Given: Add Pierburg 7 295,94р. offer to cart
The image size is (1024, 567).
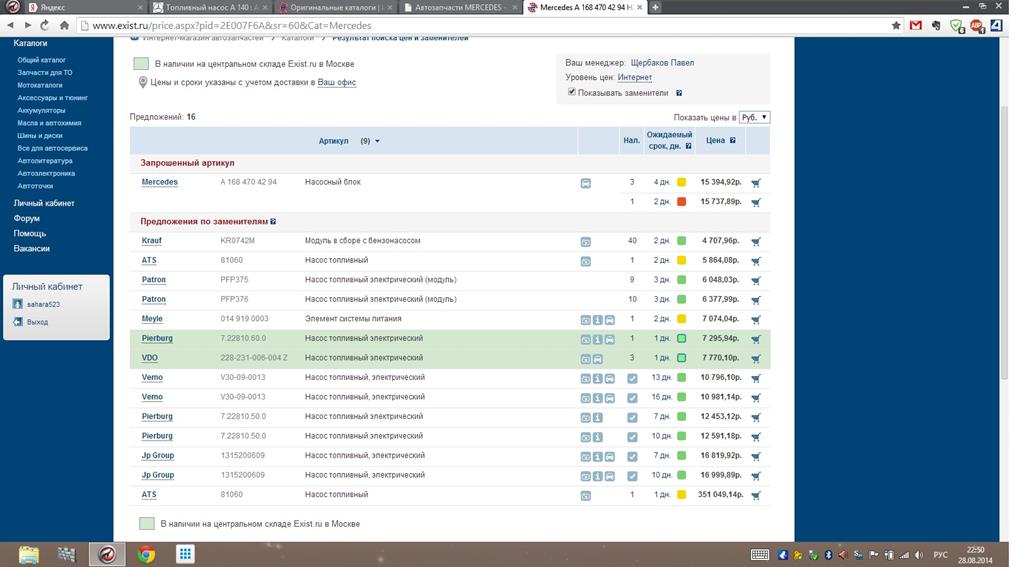Looking at the screenshot, I should tap(756, 339).
